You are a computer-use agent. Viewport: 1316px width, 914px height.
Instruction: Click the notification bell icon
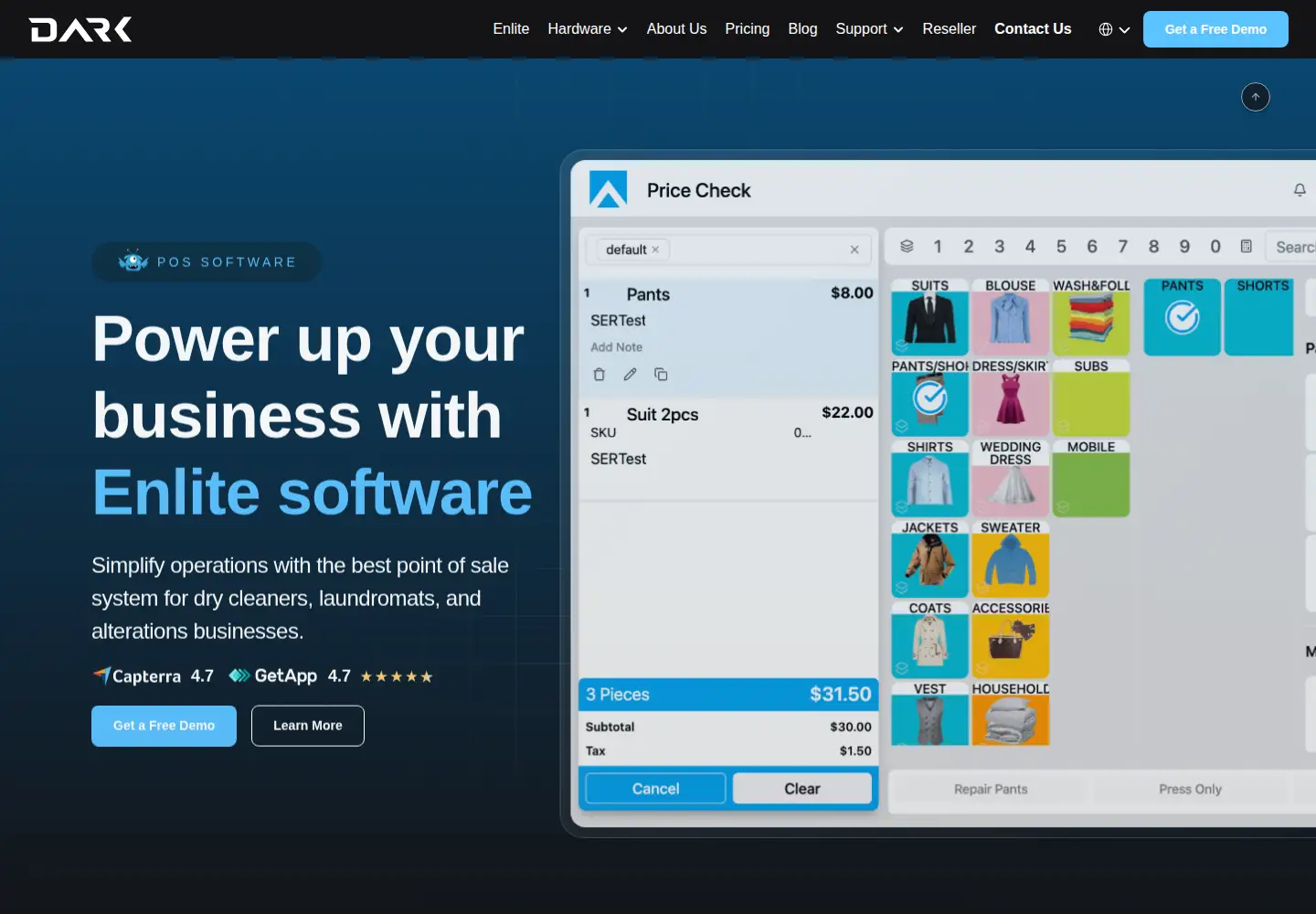[1300, 190]
